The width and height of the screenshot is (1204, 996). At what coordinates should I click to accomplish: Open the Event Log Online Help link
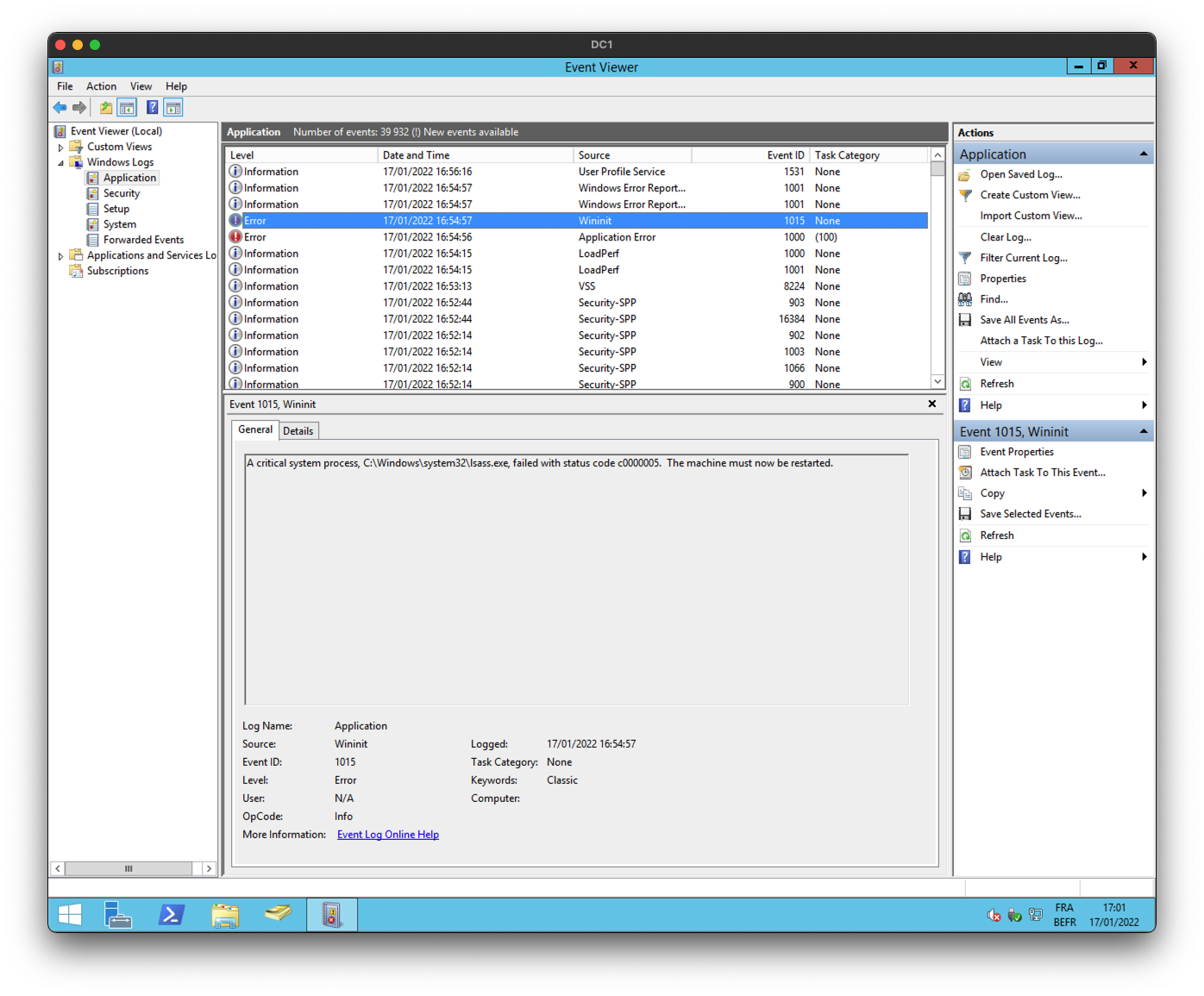387,835
